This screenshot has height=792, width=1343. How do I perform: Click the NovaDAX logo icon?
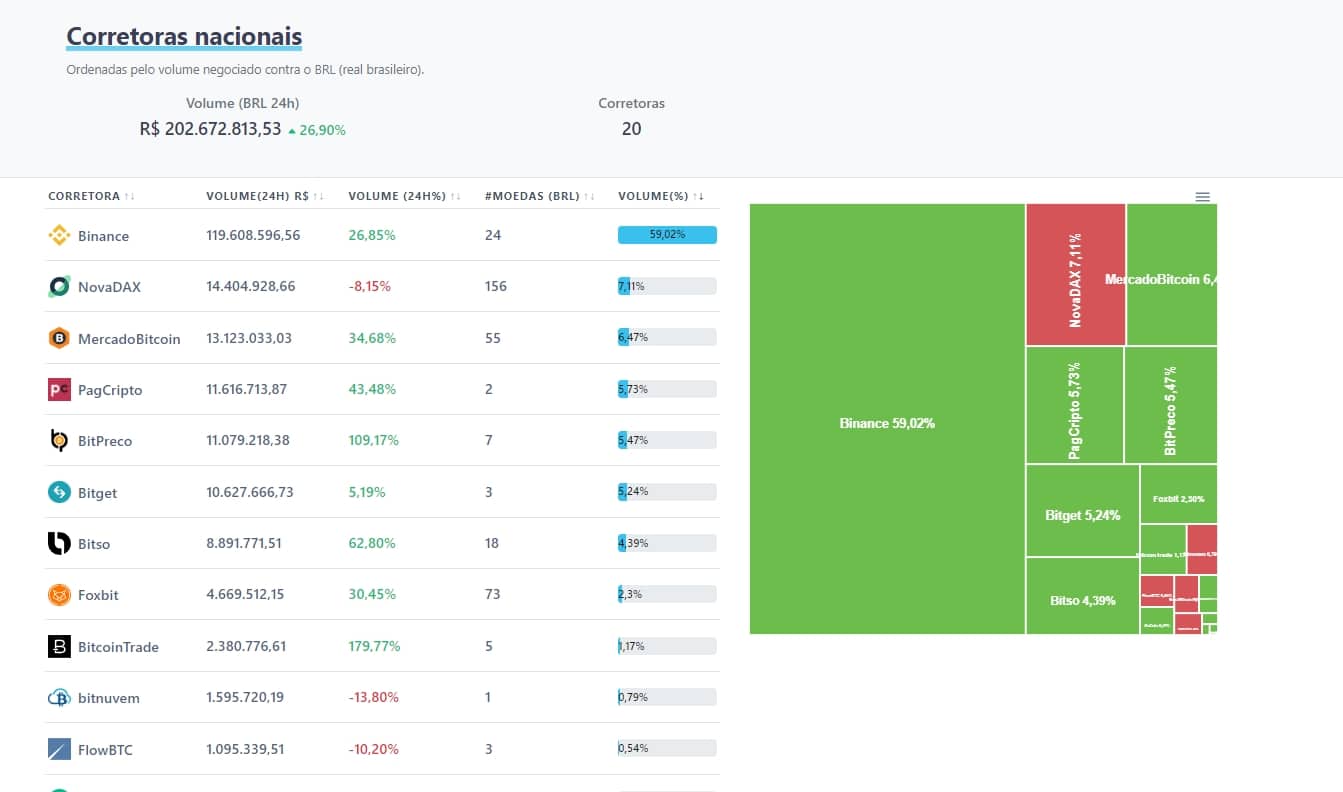[x=60, y=287]
